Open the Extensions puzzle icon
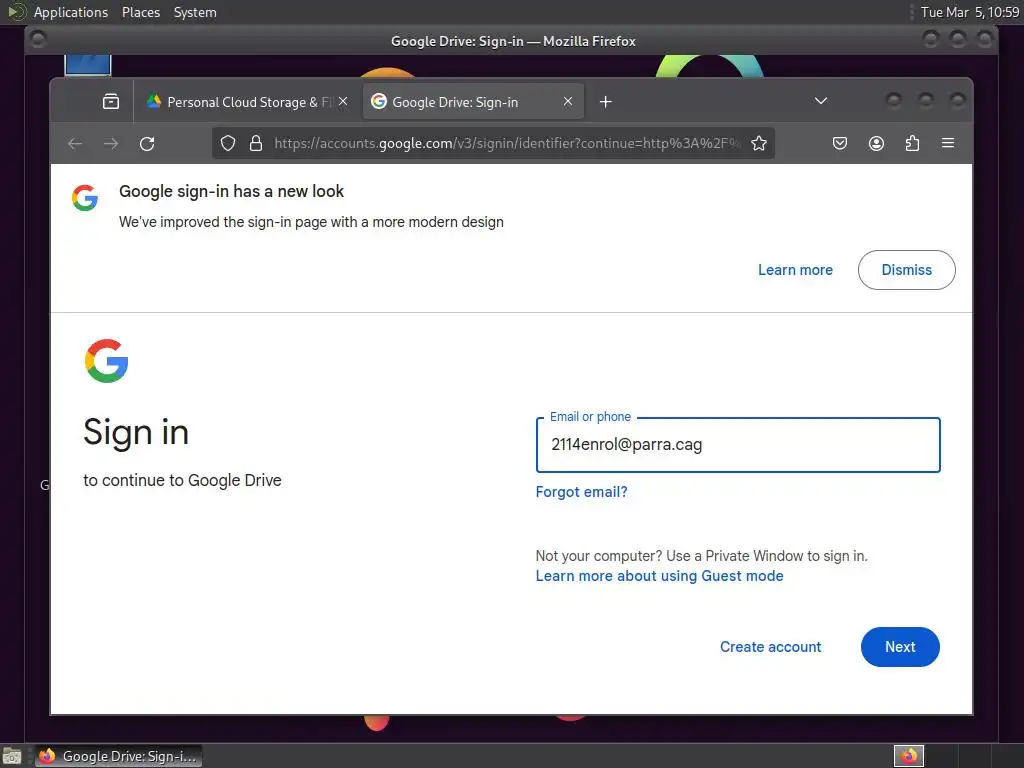 click(912, 143)
